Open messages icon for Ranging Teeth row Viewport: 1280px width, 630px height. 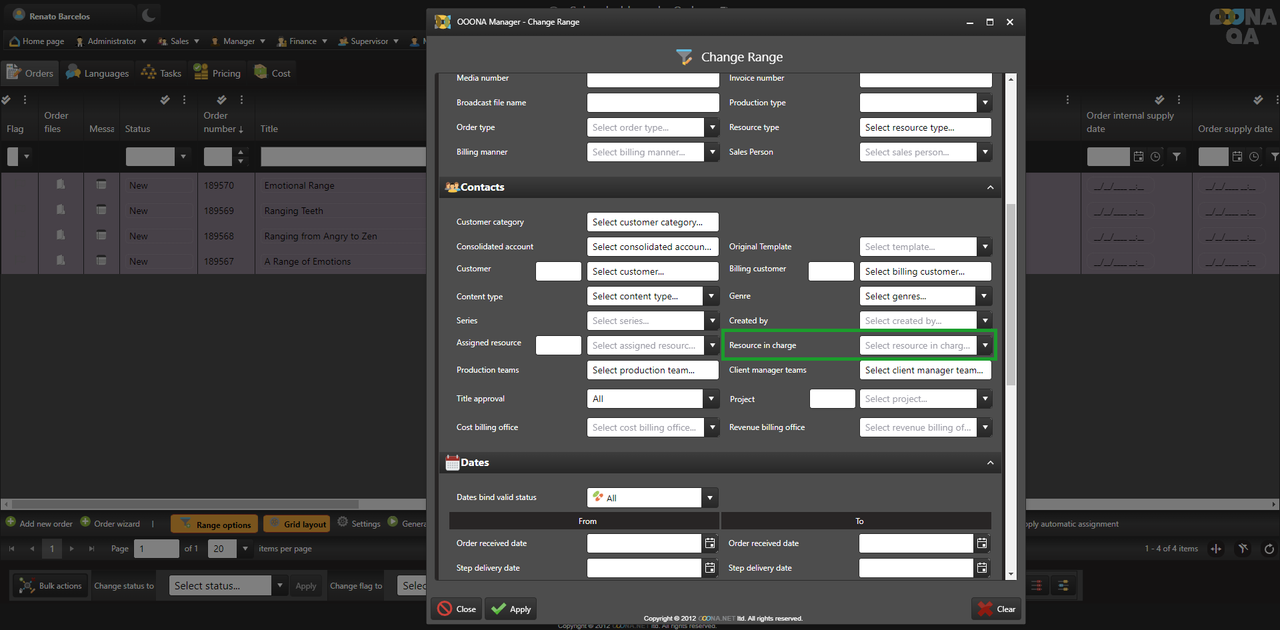tap(101, 211)
